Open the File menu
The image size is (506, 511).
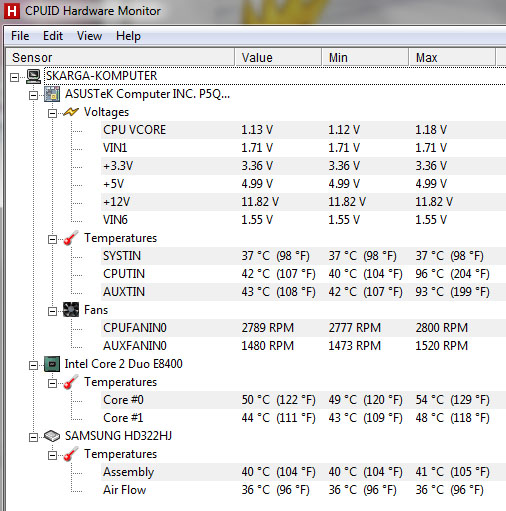click(x=20, y=36)
